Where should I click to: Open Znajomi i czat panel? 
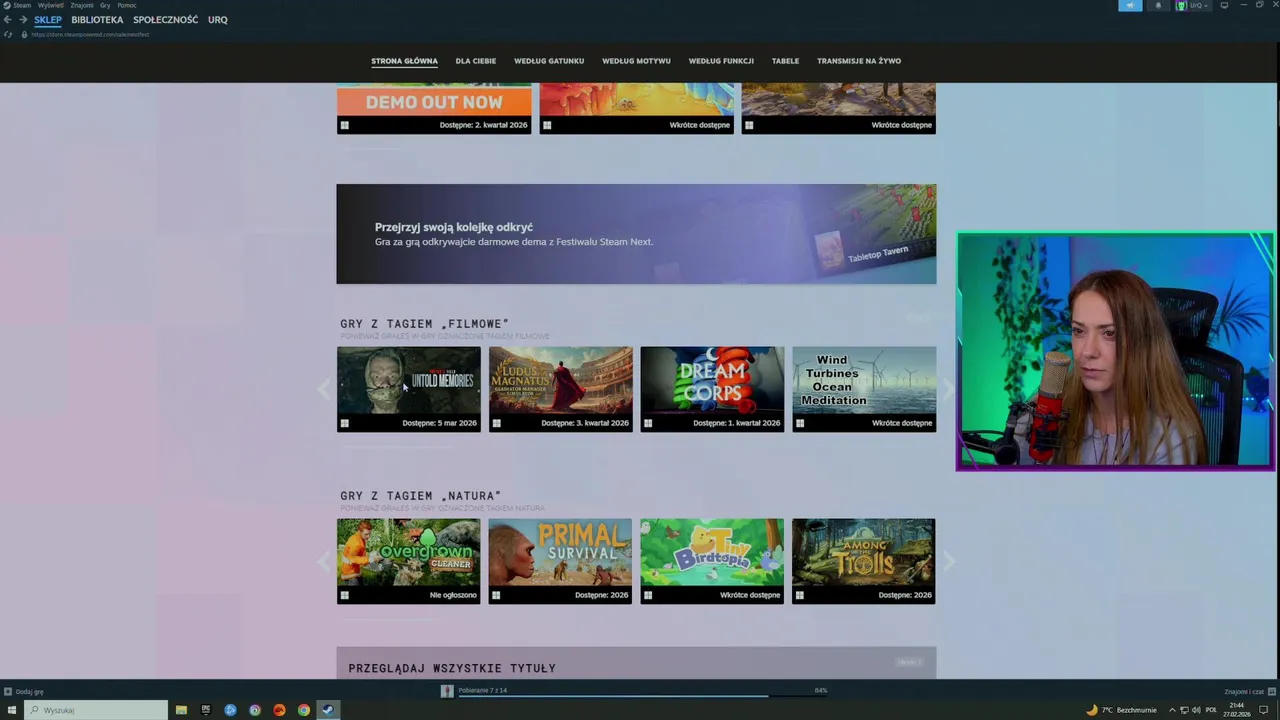point(1250,691)
